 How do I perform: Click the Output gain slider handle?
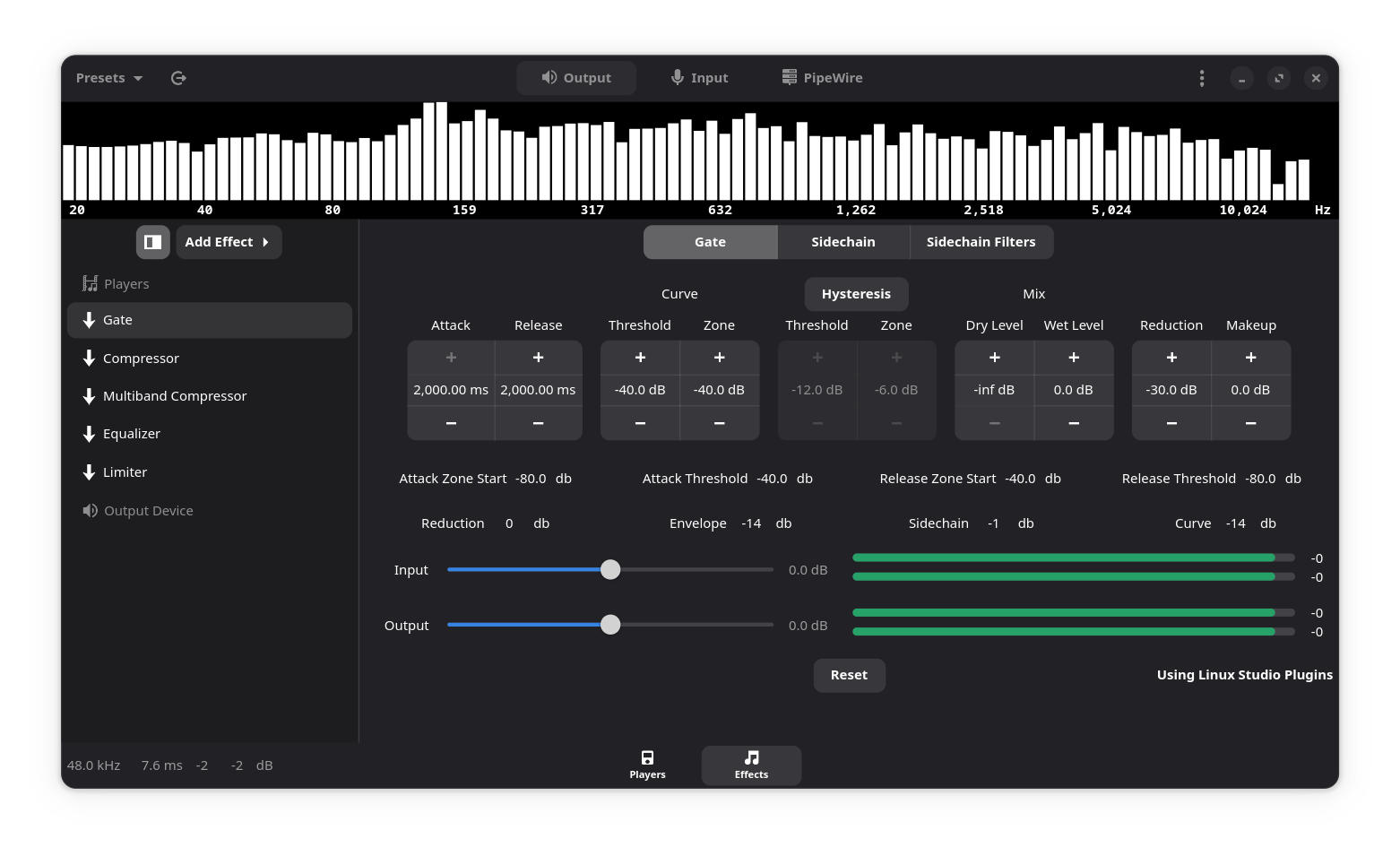pyautogui.click(x=610, y=626)
